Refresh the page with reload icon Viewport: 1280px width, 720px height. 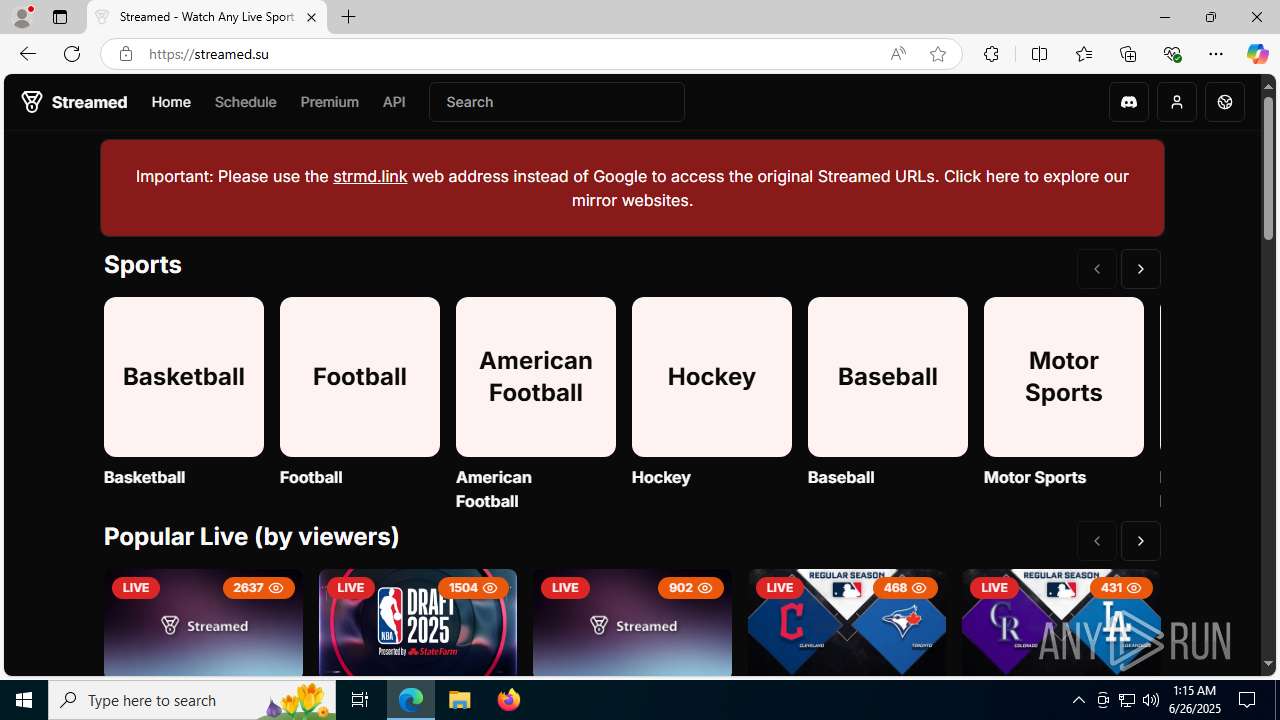(x=72, y=54)
